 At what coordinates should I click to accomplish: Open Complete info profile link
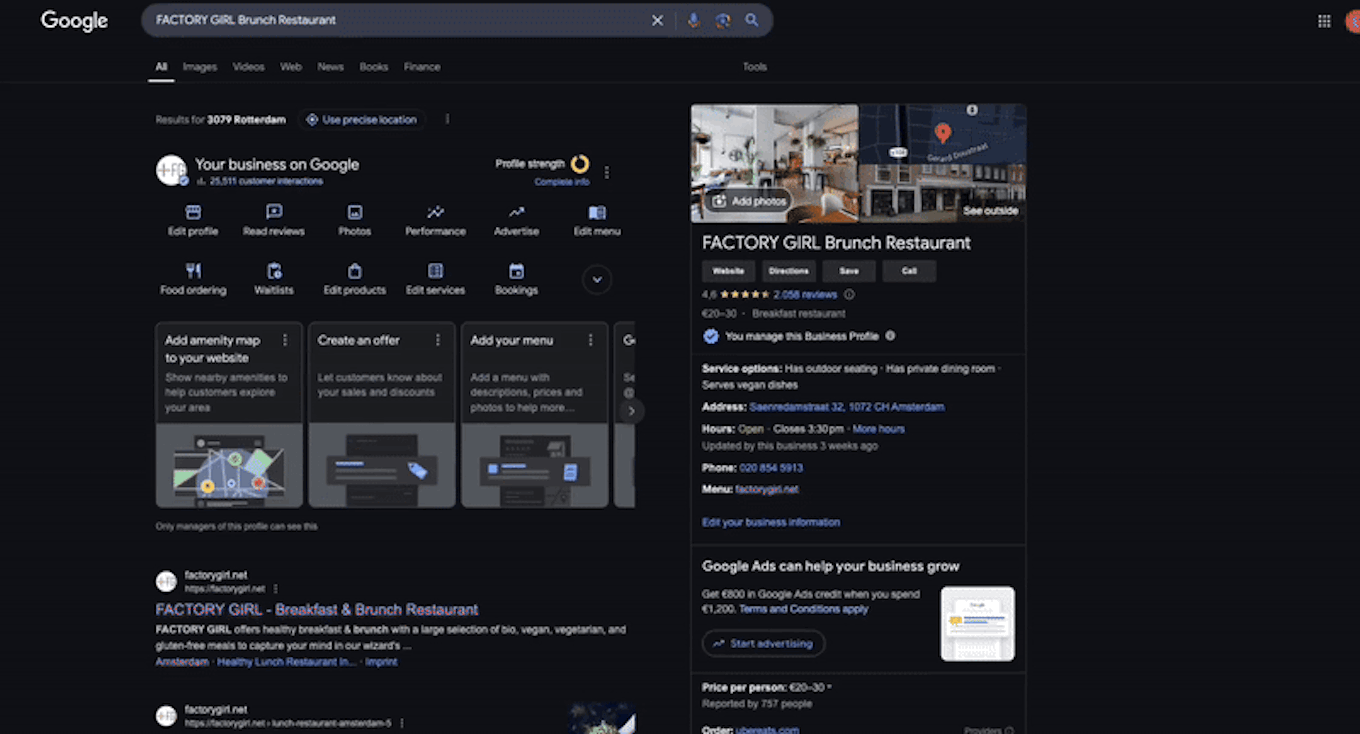click(562, 182)
